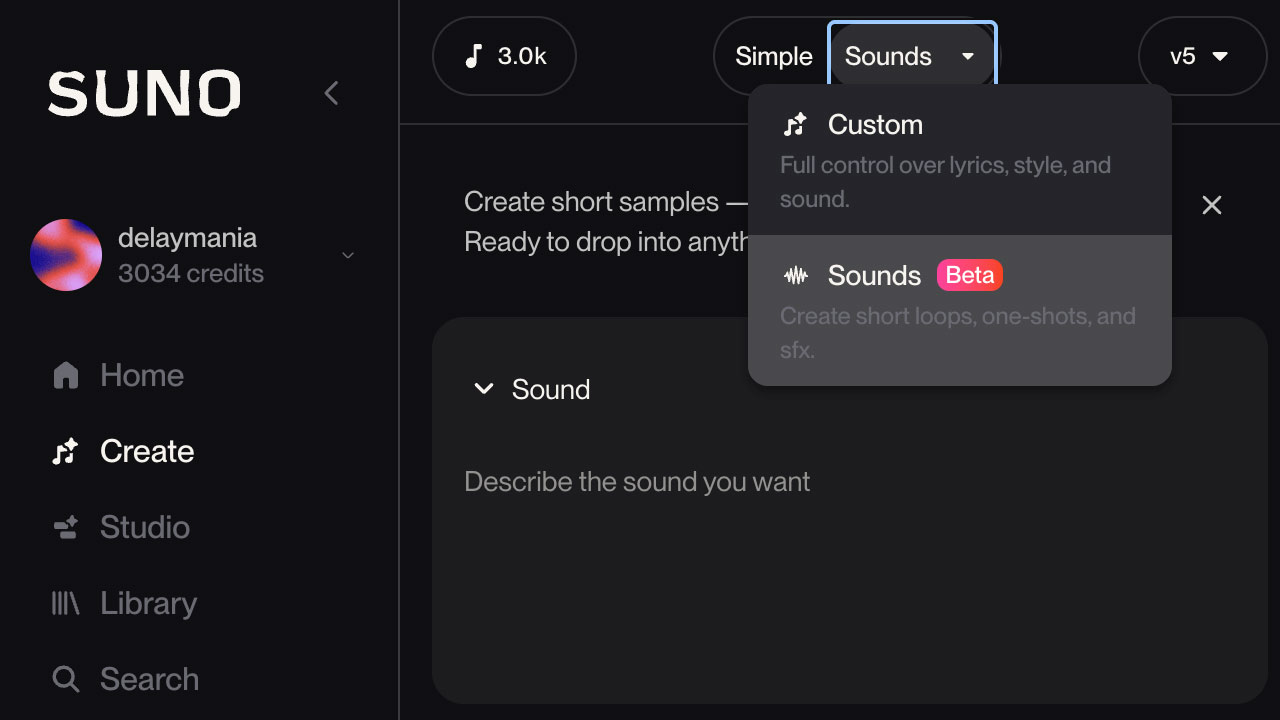Collapse the Sound section
The height and width of the screenshot is (720, 1280).
tap(483, 389)
